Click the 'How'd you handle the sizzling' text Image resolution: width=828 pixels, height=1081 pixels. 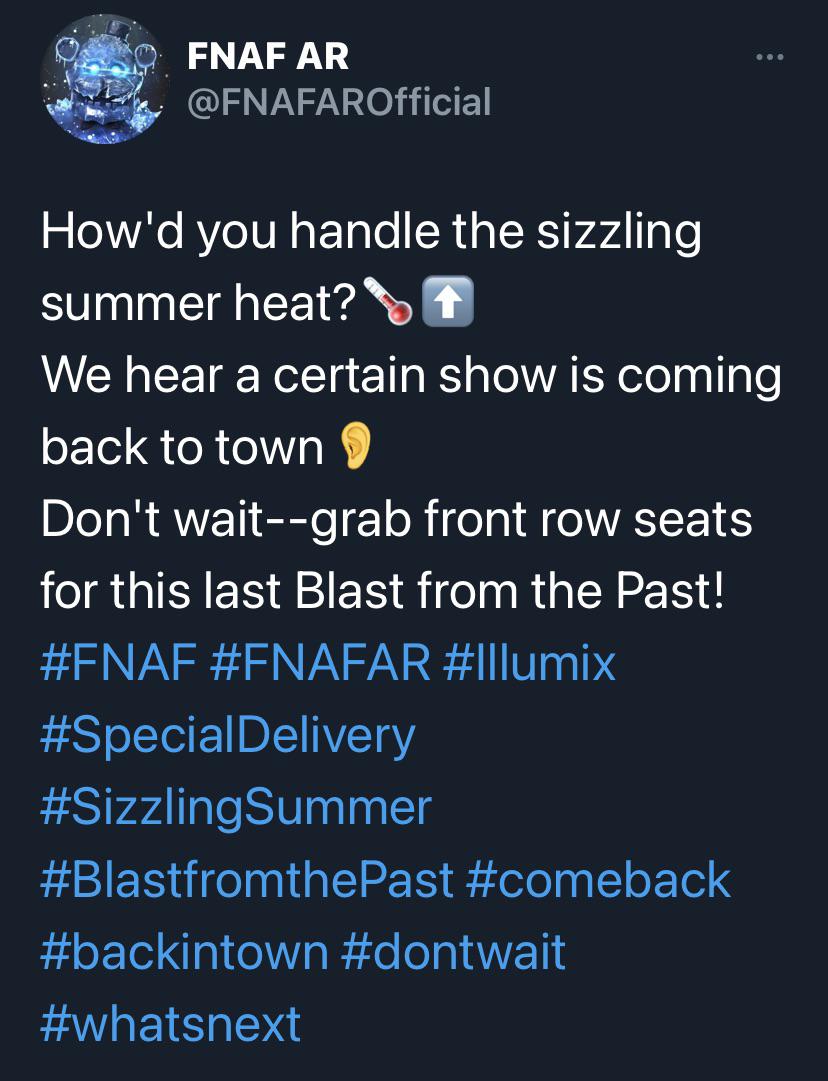(371, 232)
